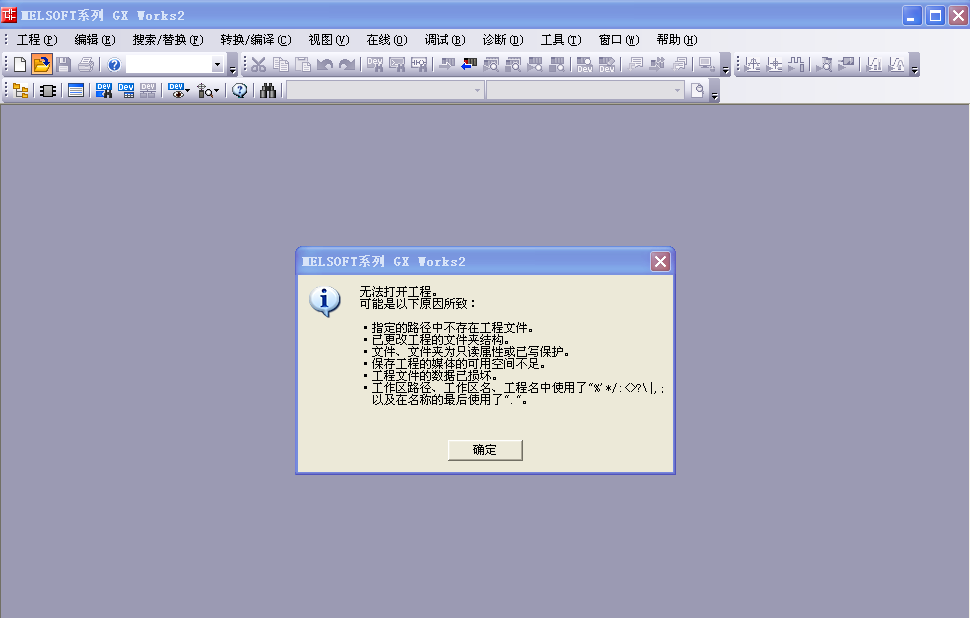This screenshot has width=970, height=618.
Task: Click the 确定 button in dialog
Action: click(x=485, y=450)
